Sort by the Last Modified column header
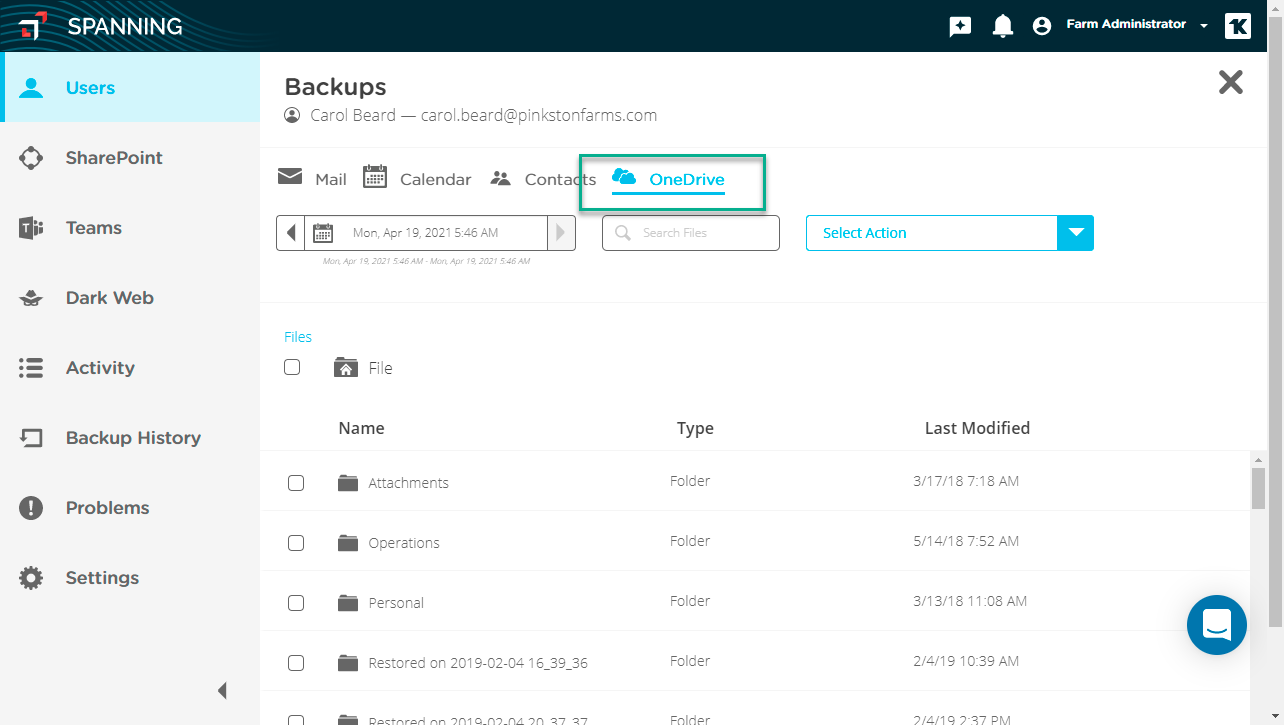 [x=977, y=428]
